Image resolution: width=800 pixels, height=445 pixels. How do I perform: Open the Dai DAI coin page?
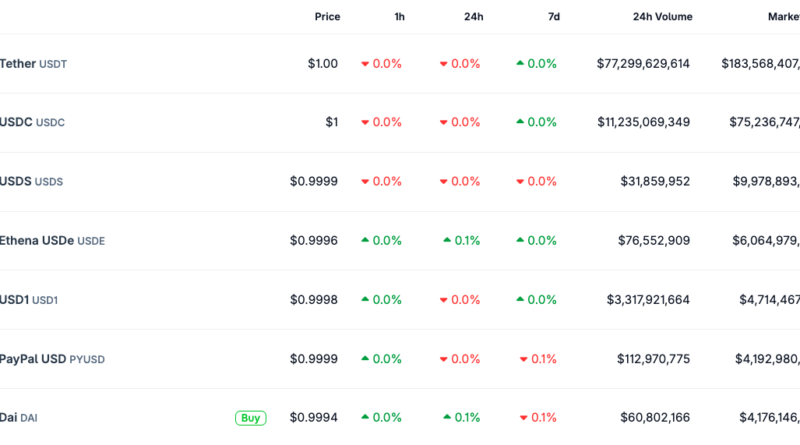coord(19,418)
